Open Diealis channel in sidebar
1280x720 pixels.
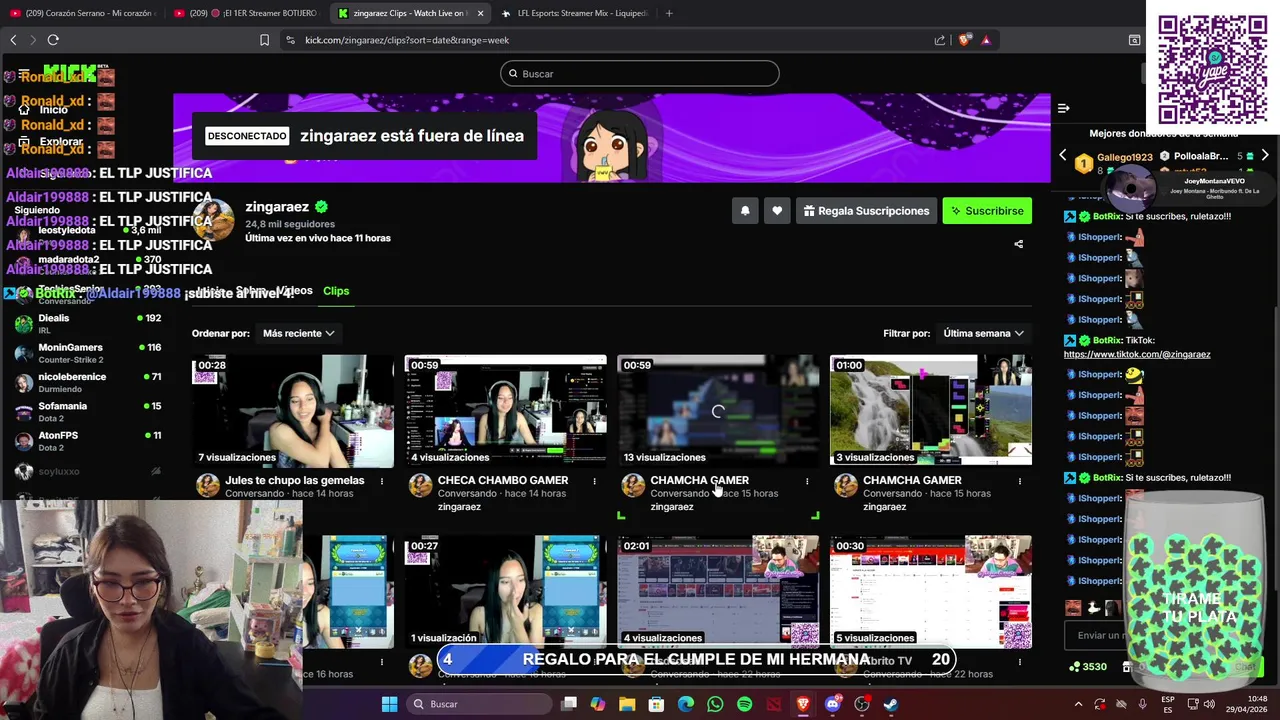[87, 323]
